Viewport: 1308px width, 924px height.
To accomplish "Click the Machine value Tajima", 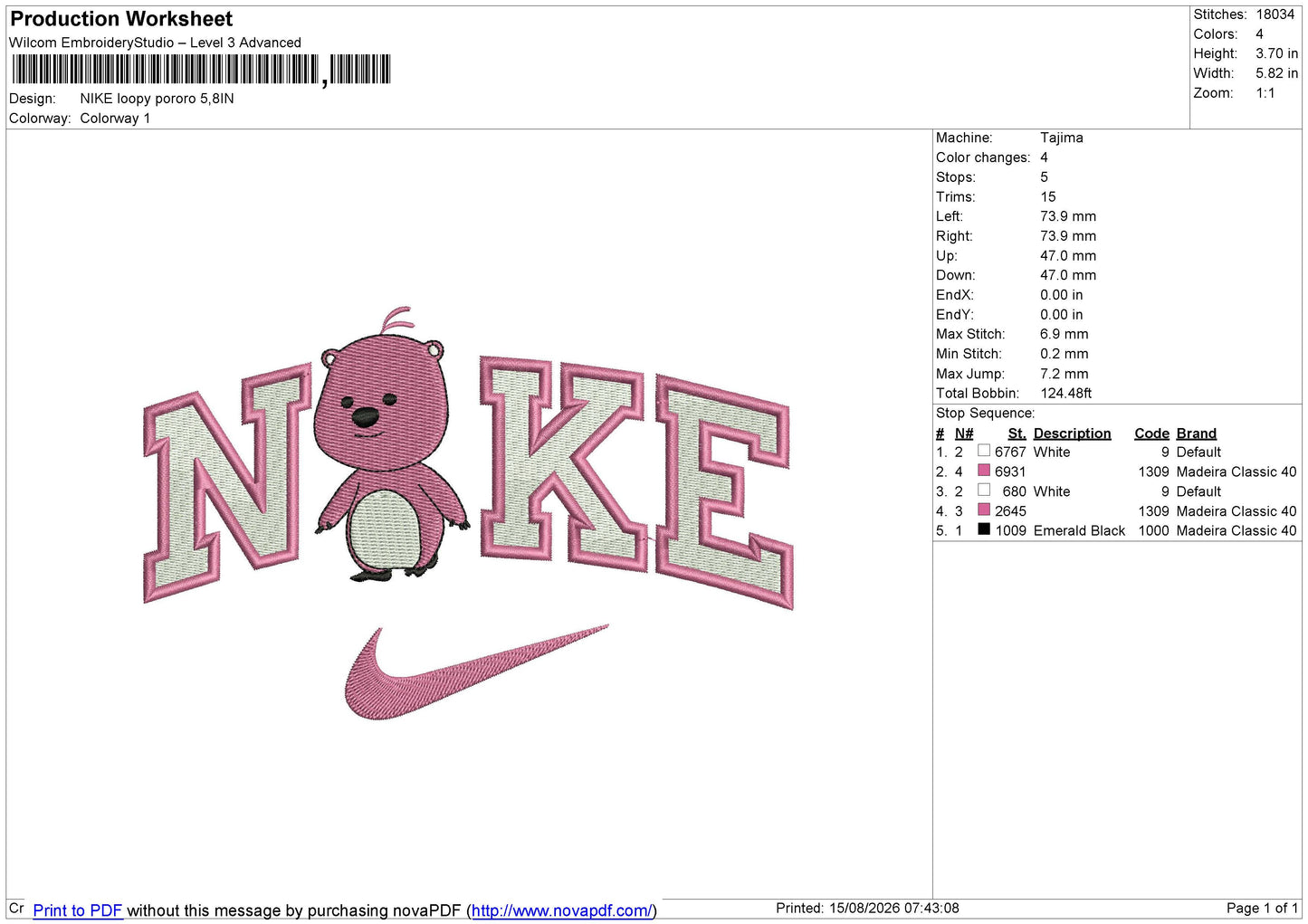I will click(1061, 138).
